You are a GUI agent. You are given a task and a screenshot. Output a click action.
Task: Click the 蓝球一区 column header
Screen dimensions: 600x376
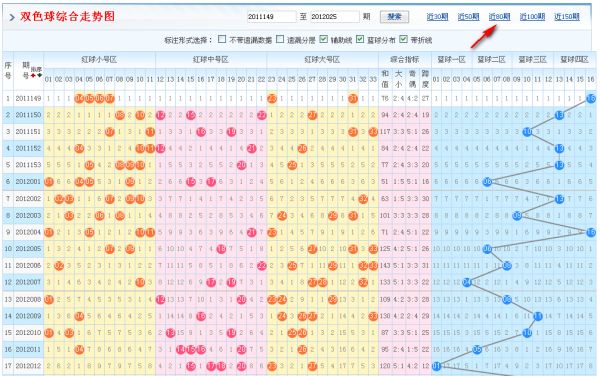(x=452, y=60)
